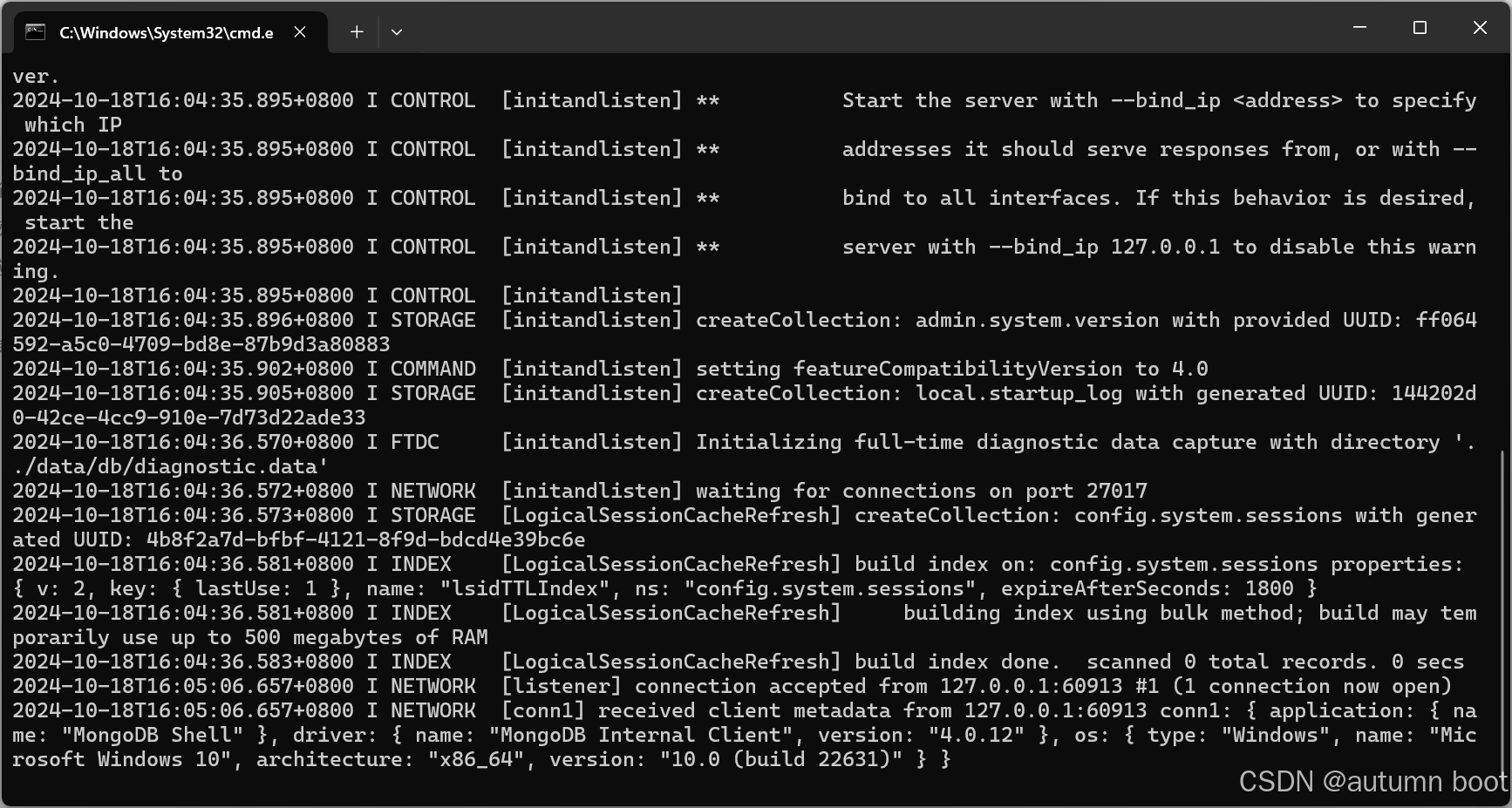Select the C:\Windows\System32\cmd.e tab
The image size is (1512, 808).
(x=166, y=31)
